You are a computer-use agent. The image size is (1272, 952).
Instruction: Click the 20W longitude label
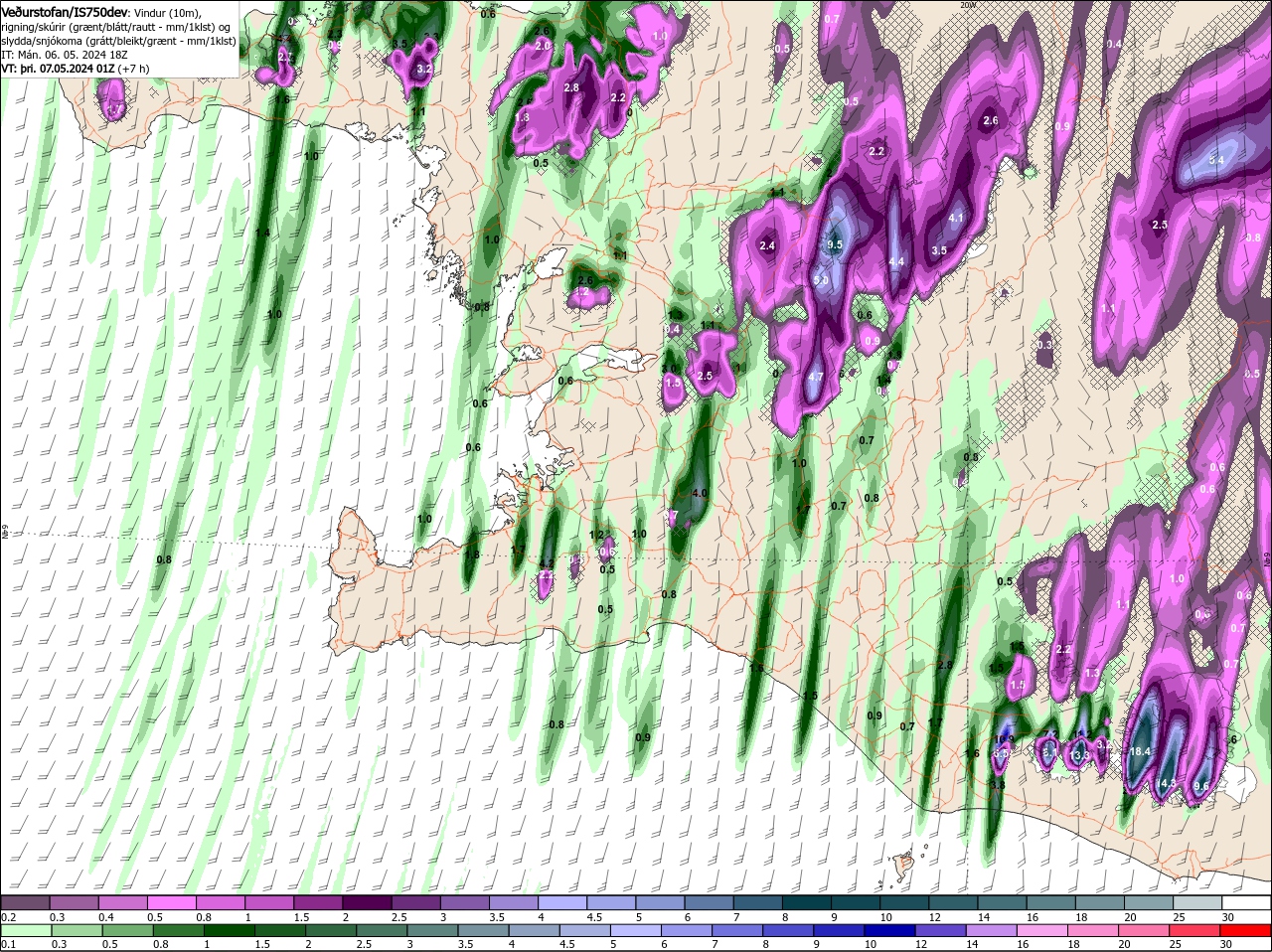969,5
